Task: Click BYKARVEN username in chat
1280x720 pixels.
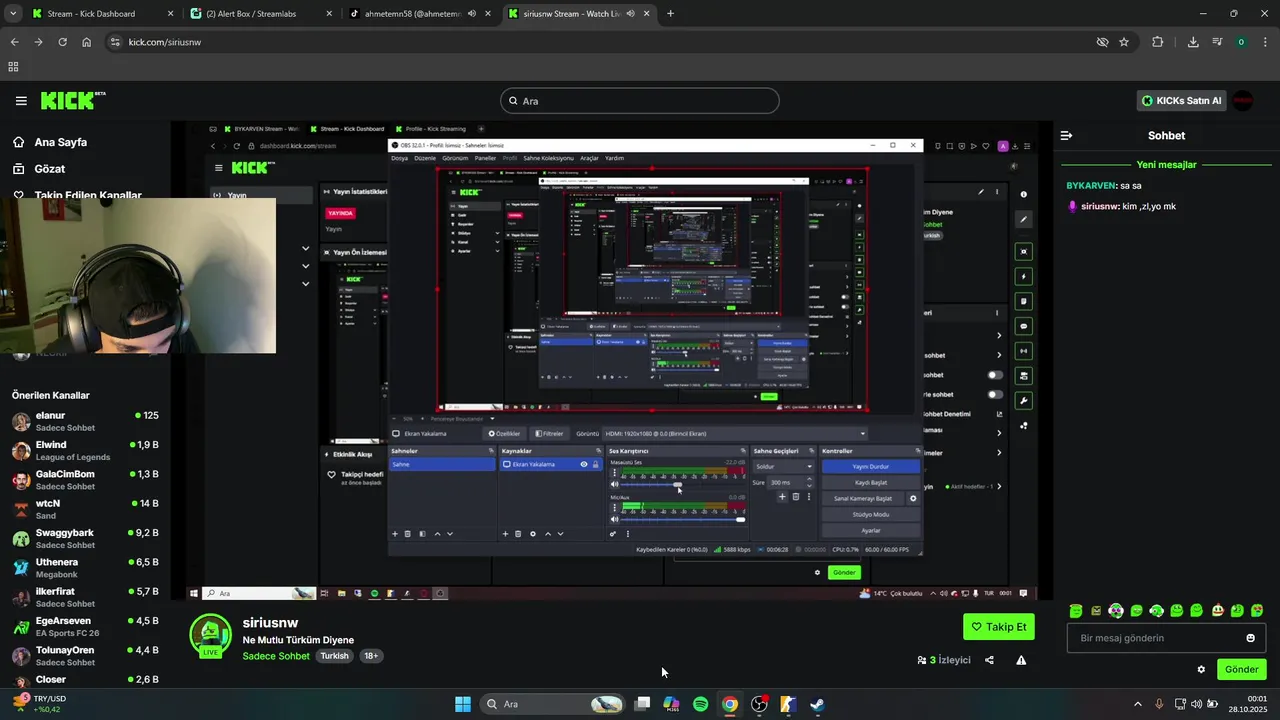Action: (x=1091, y=186)
